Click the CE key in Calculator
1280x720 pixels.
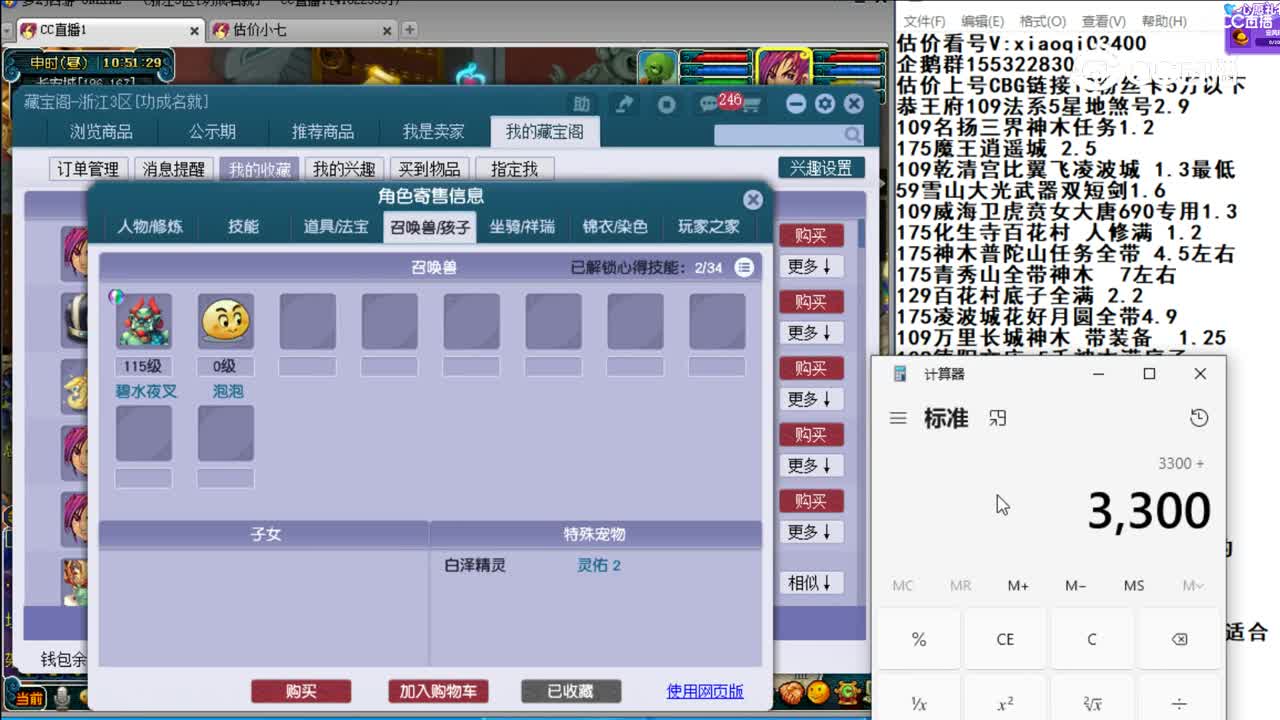pyautogui.click(x=1005, y=640)
